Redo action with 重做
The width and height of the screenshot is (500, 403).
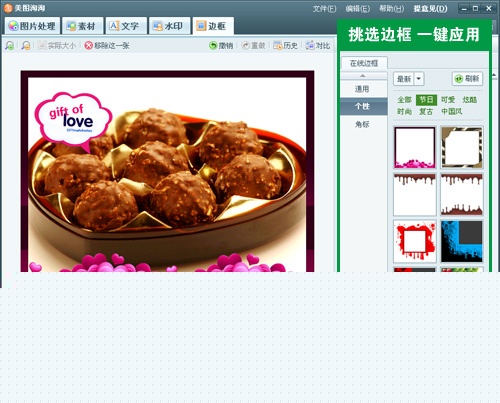254,46
